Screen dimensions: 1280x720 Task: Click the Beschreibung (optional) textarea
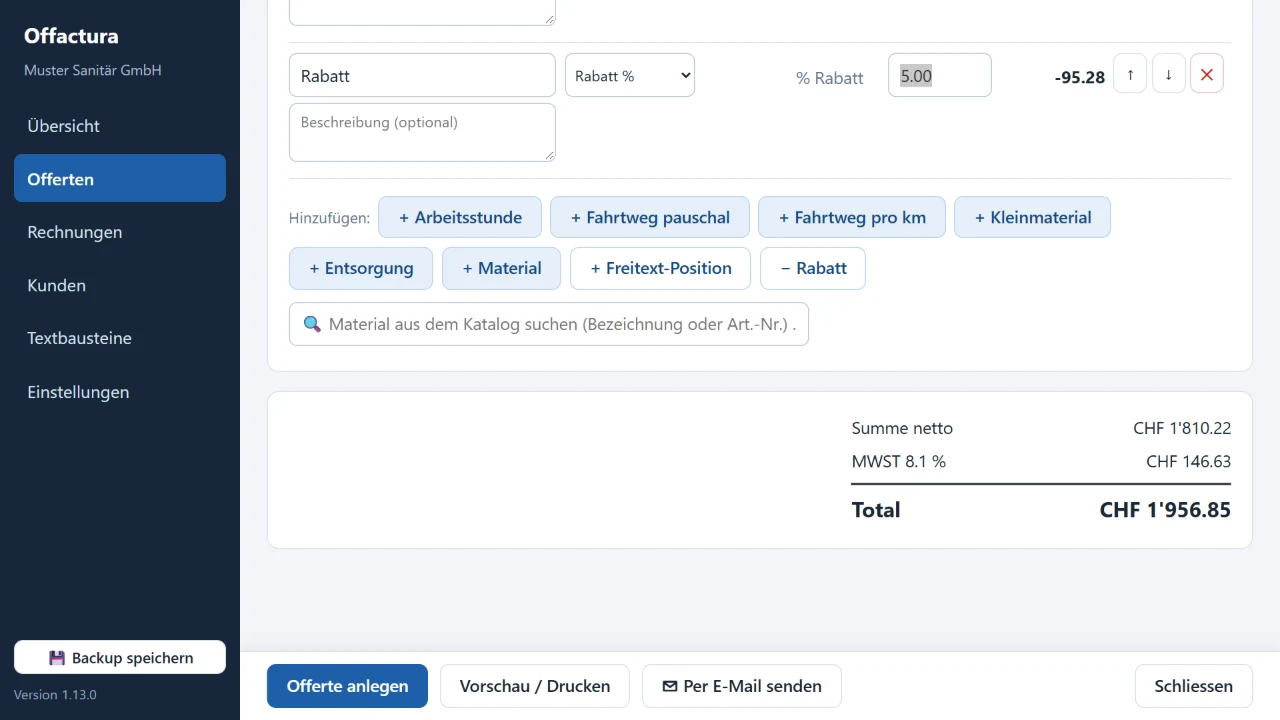[x=422, y=132]
